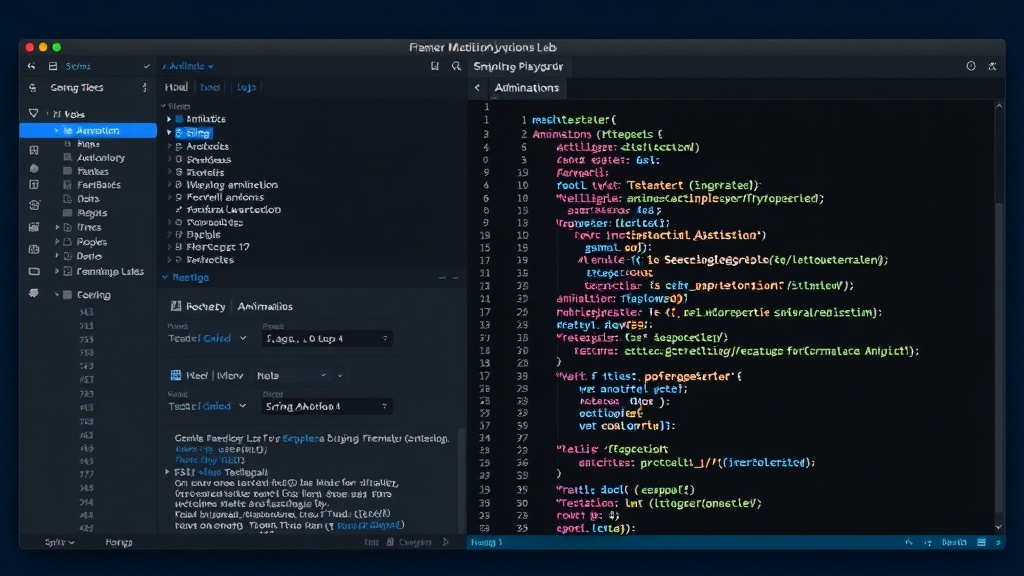1024x576 pixels.
Task: Click the icon left of 'Going Tiees'
Action: click(33, 88)
